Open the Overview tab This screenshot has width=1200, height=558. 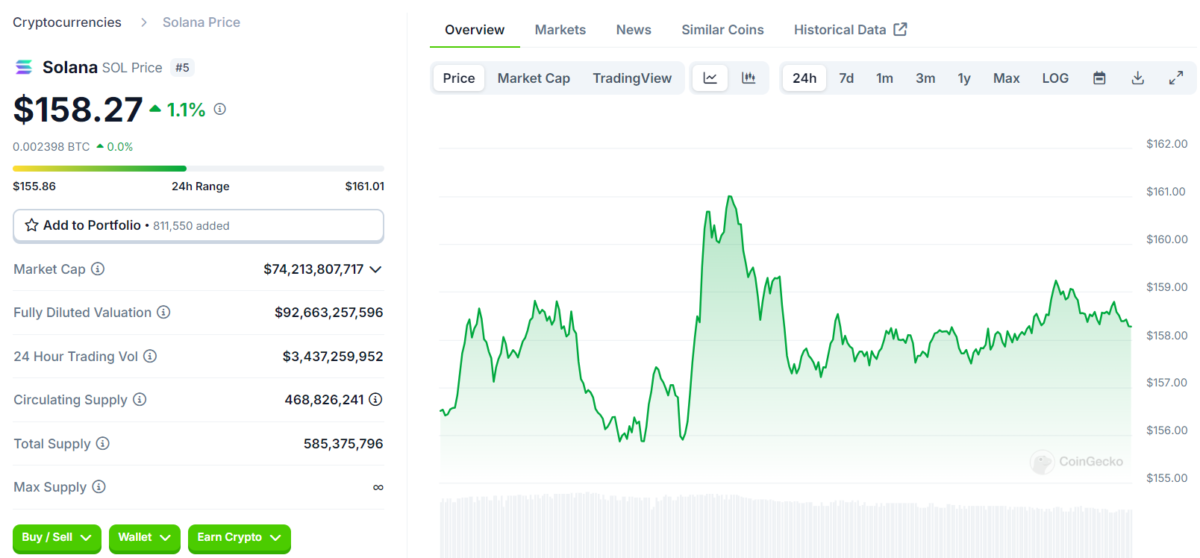point(475,30)
